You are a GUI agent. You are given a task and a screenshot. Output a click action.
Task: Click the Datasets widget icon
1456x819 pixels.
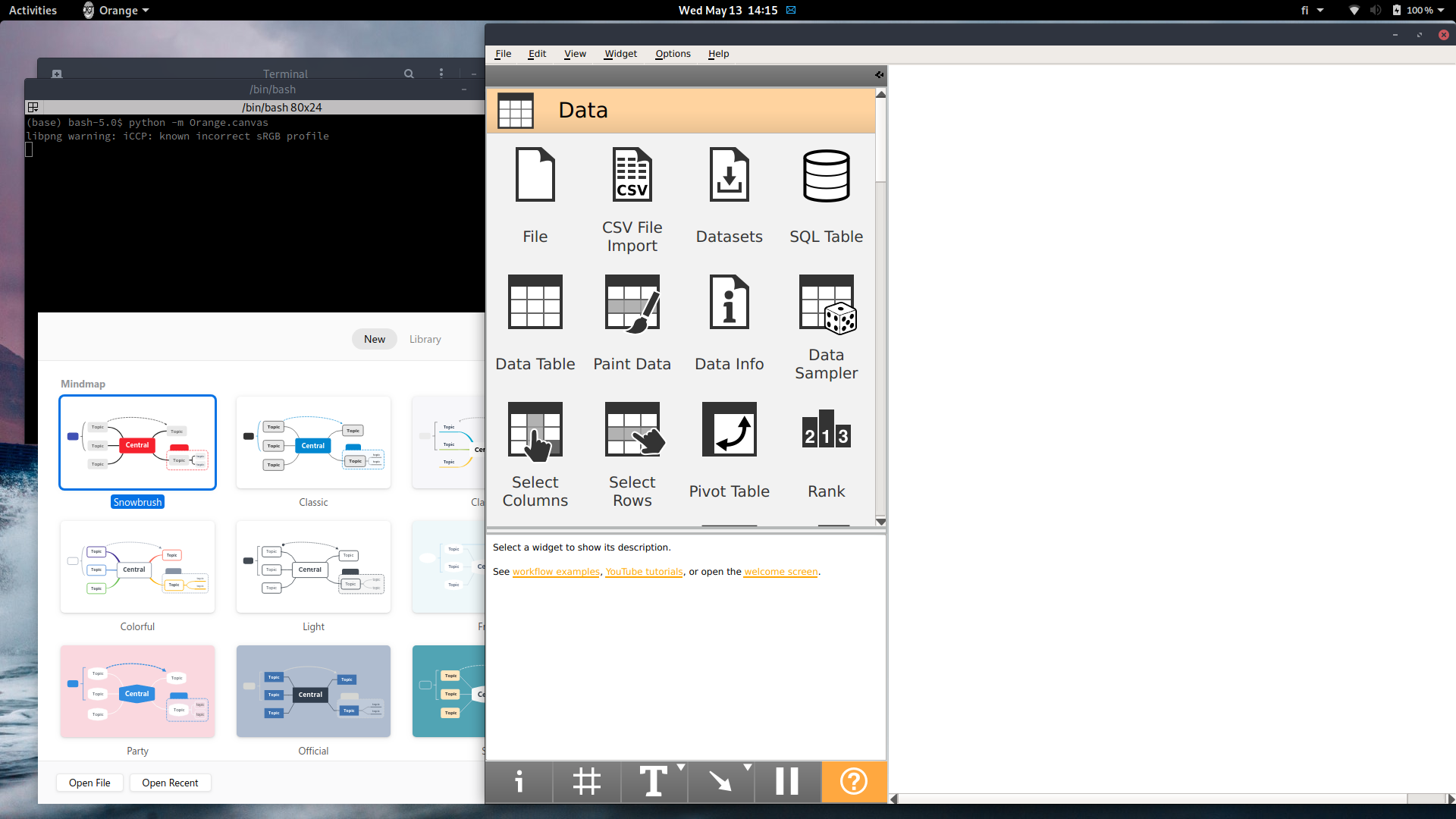point(729,175)
